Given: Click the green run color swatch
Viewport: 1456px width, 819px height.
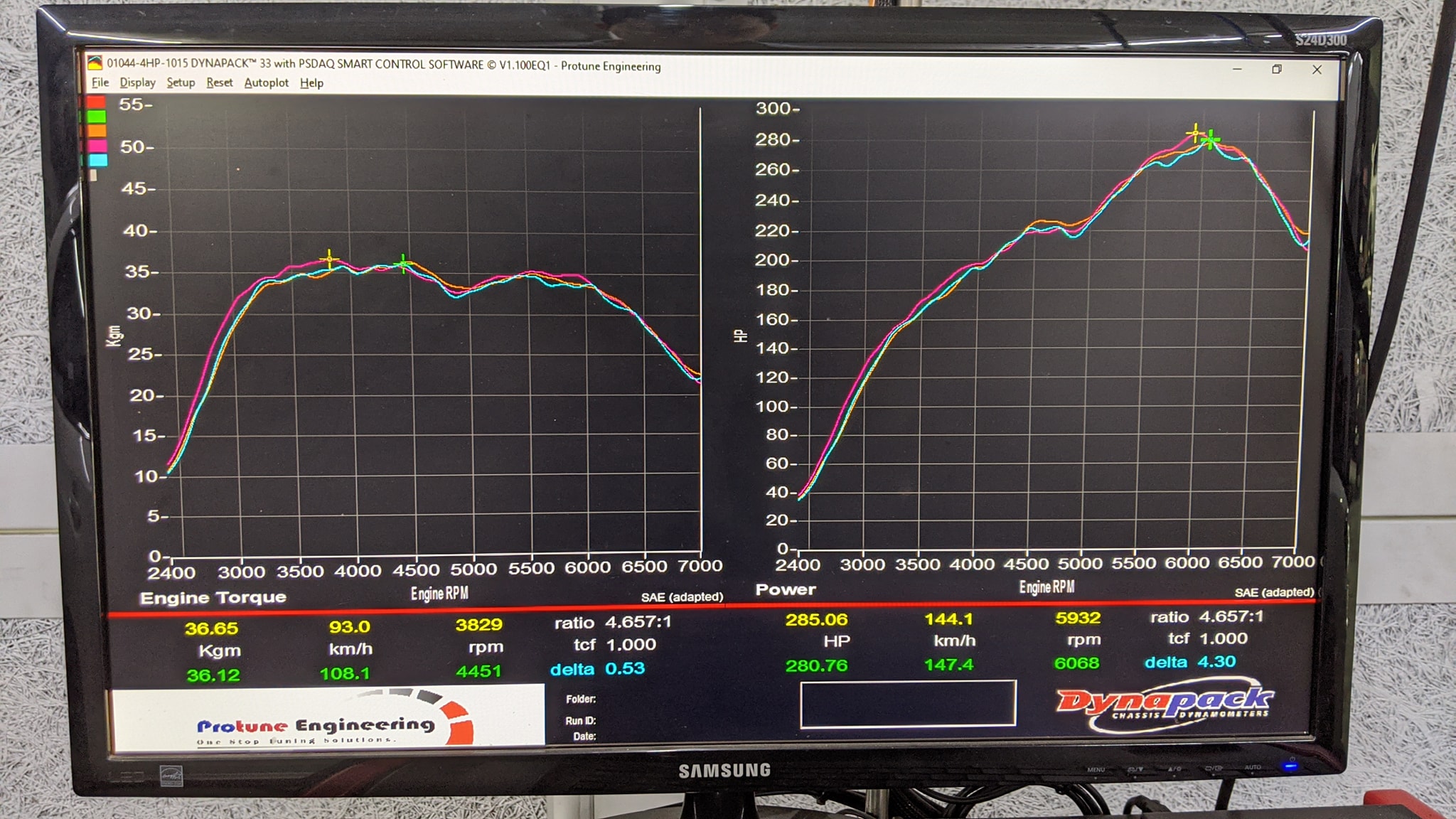Looking at the screenshot, I should coord(96,117).
